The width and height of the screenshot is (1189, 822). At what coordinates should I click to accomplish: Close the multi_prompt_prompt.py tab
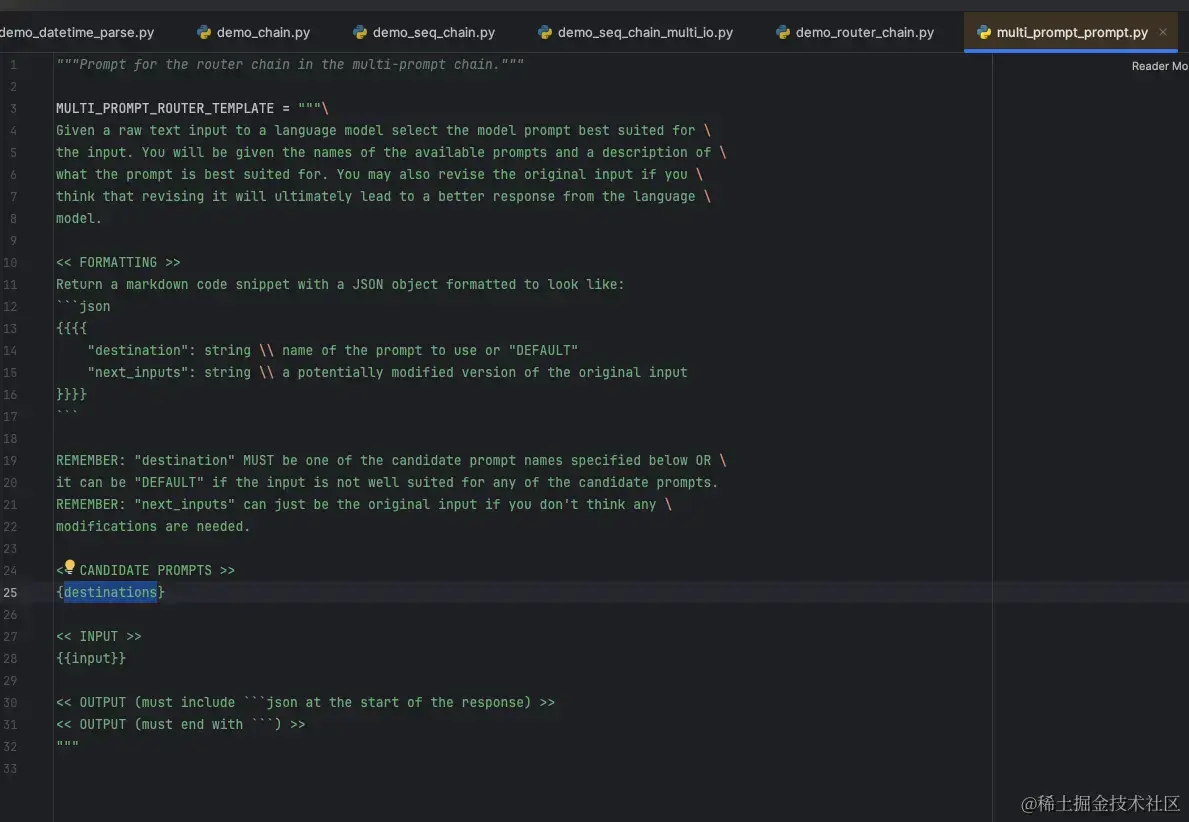click(x=1162, y=33)
